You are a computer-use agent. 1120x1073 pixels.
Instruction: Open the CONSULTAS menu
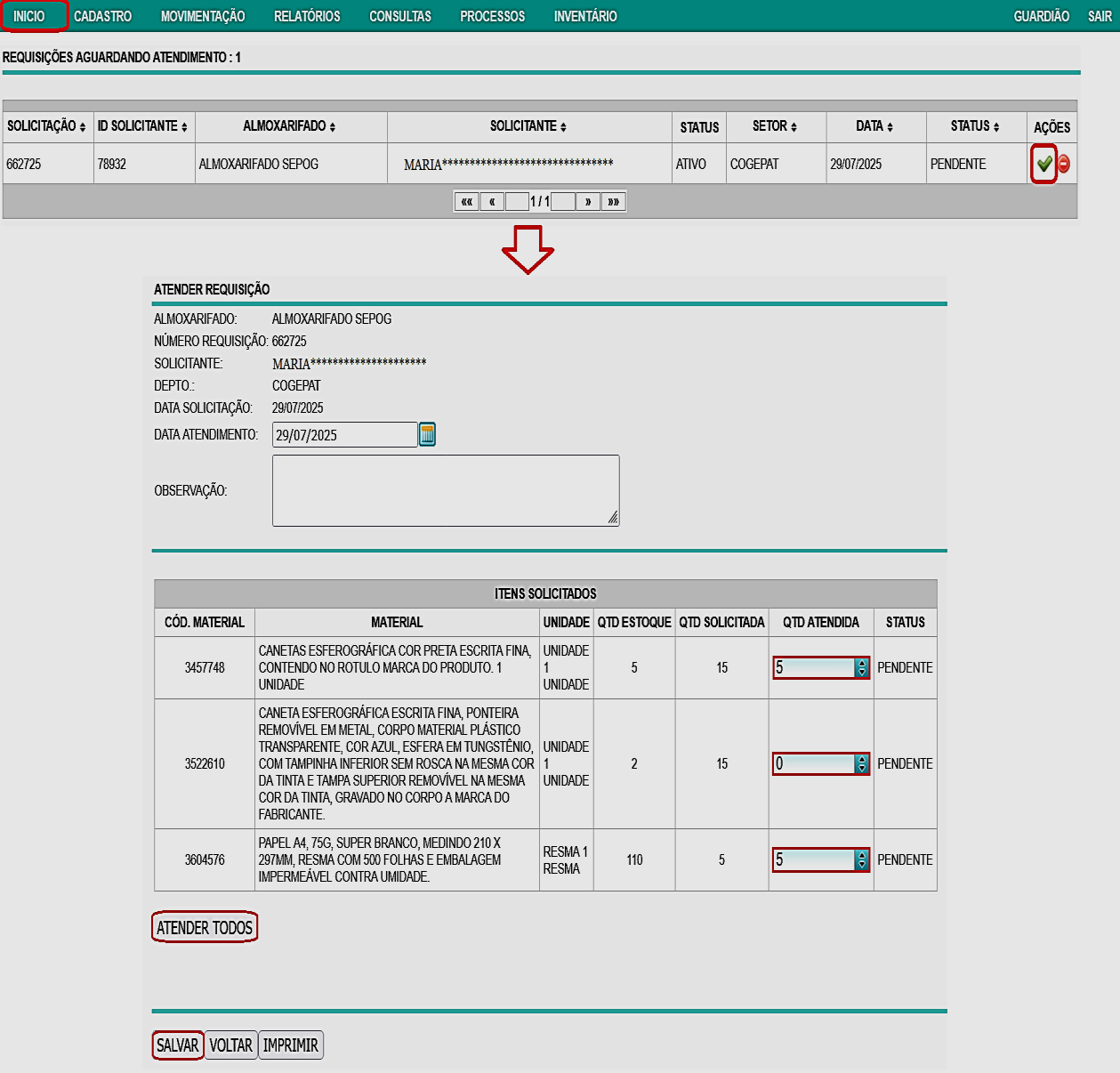point(400,16)
